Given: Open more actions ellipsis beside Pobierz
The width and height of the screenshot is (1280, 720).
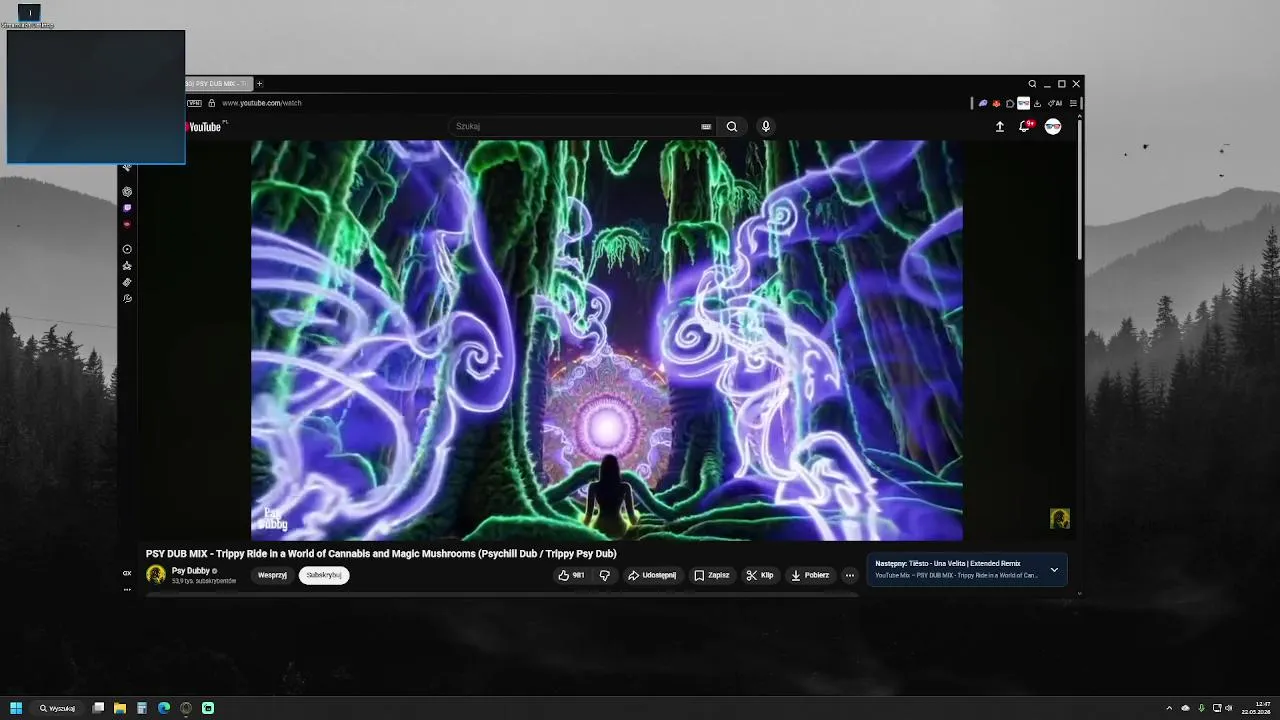Looking at the screenshot, I should pyautogui.click(x=850, y=575).
